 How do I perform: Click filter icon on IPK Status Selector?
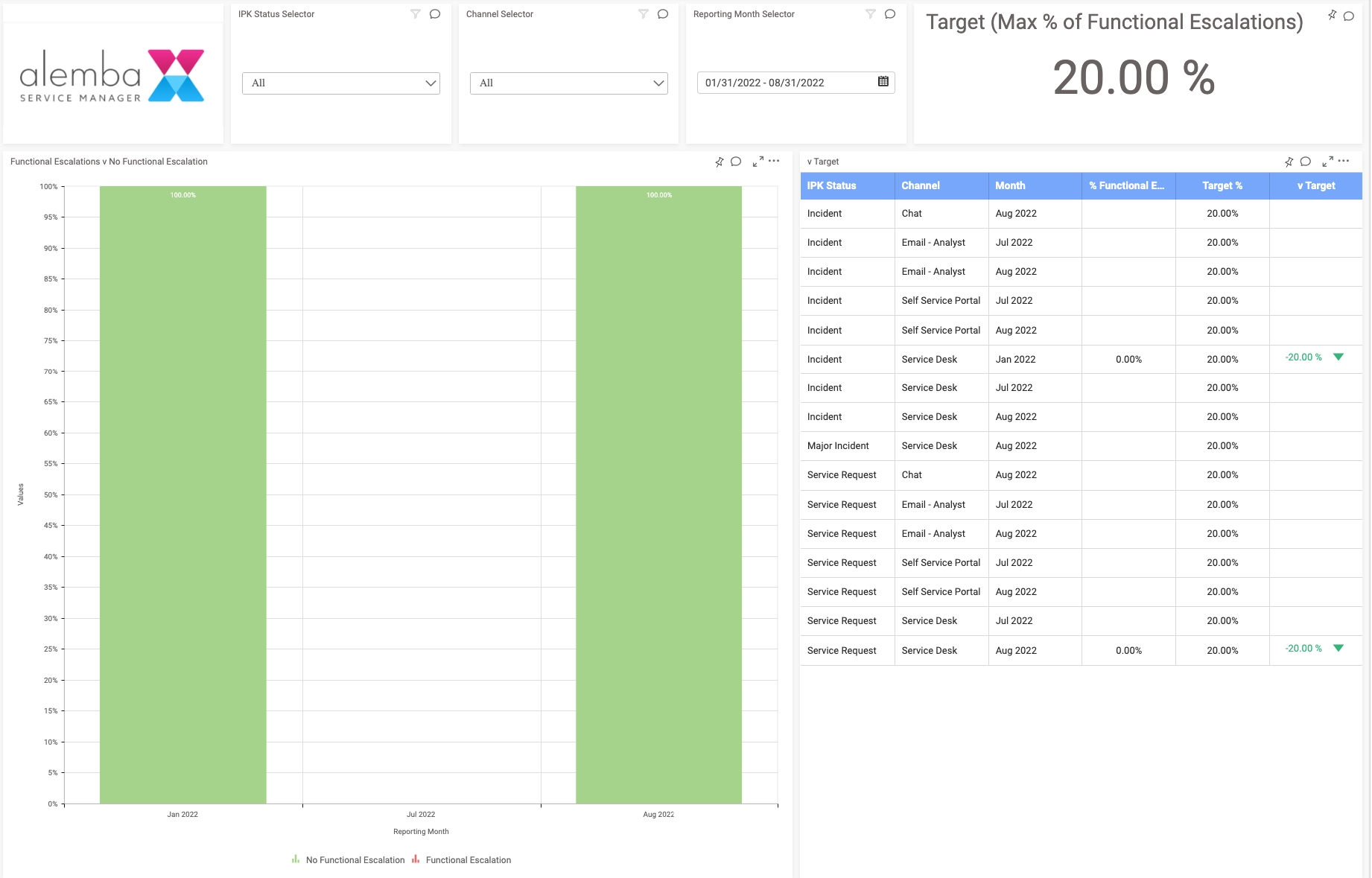[x=416, y=14]
